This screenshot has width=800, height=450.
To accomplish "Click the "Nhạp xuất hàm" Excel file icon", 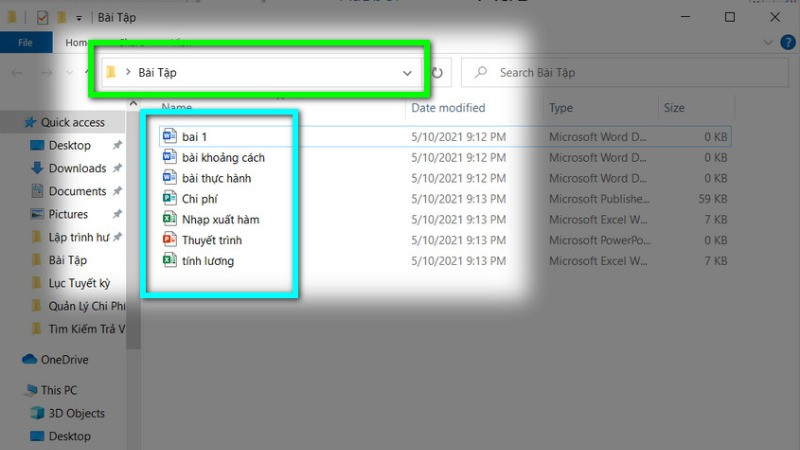I will (169, 219).
